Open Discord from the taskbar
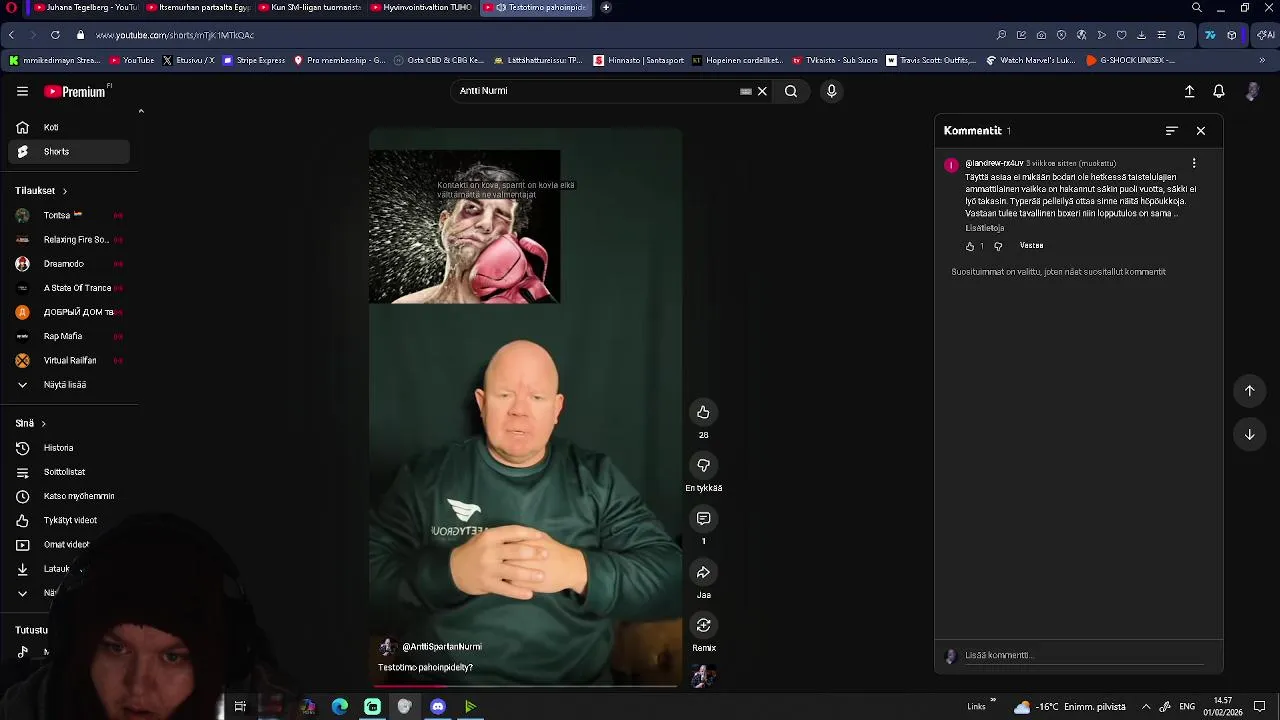 click(437, 707)
